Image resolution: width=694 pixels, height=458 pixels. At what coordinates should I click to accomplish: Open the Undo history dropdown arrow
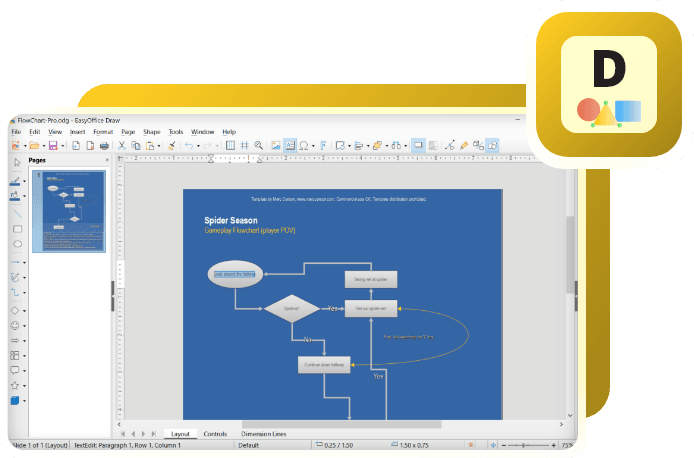[198, 145]
